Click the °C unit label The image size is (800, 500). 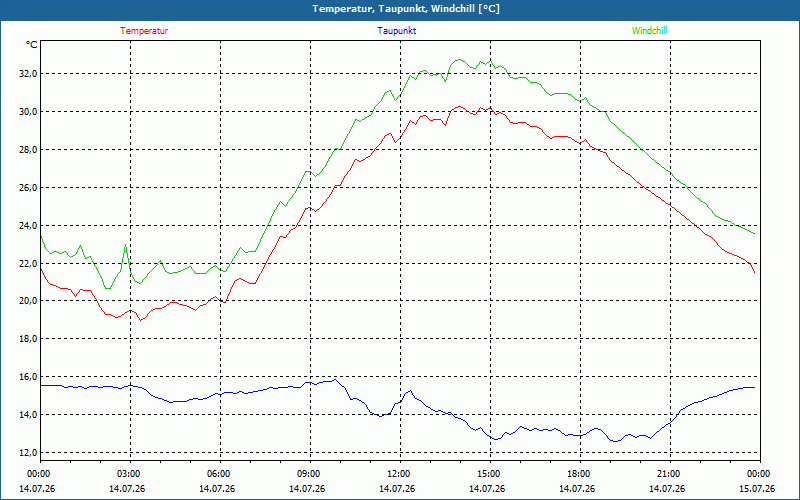(32, 45)
